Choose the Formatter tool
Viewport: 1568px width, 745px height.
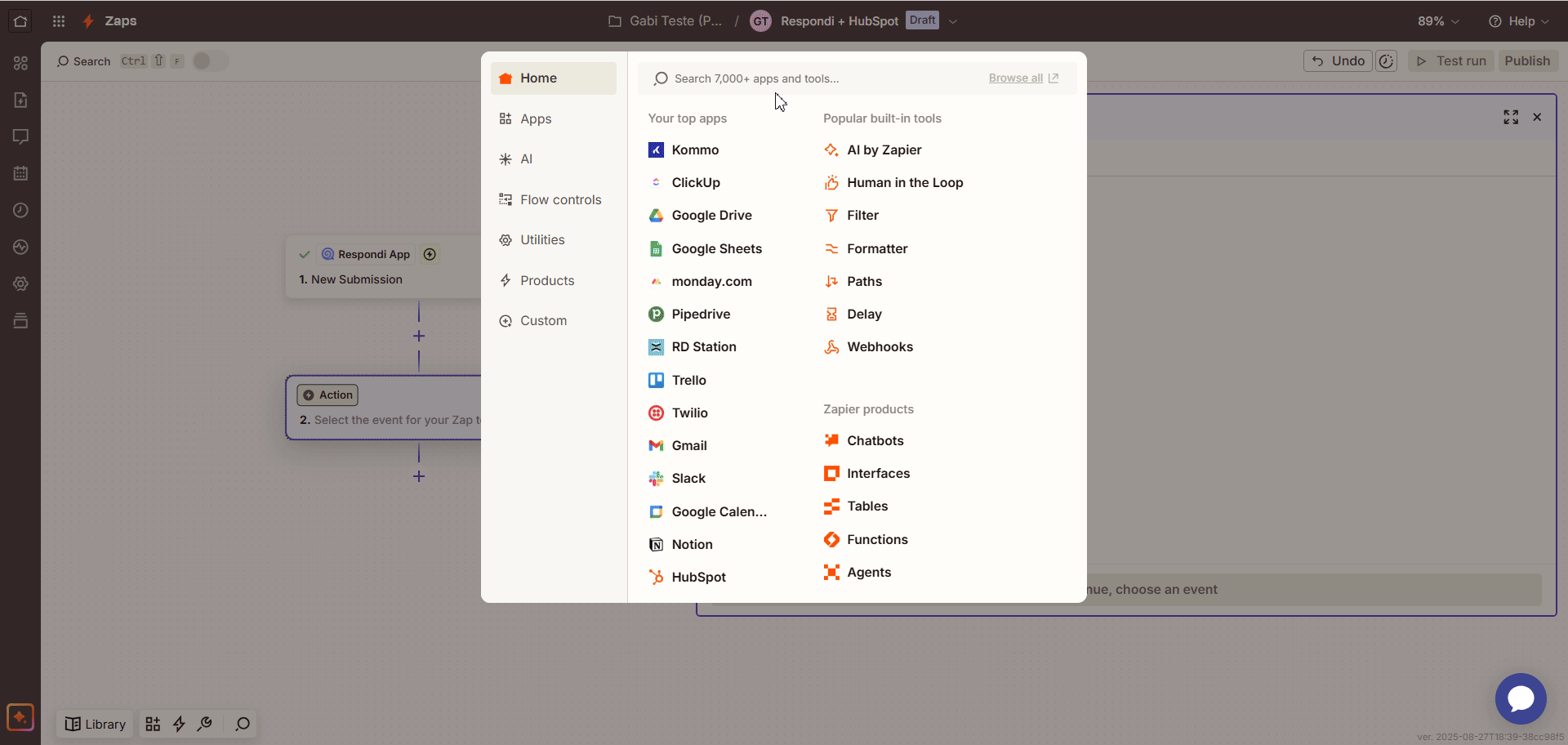866,249
